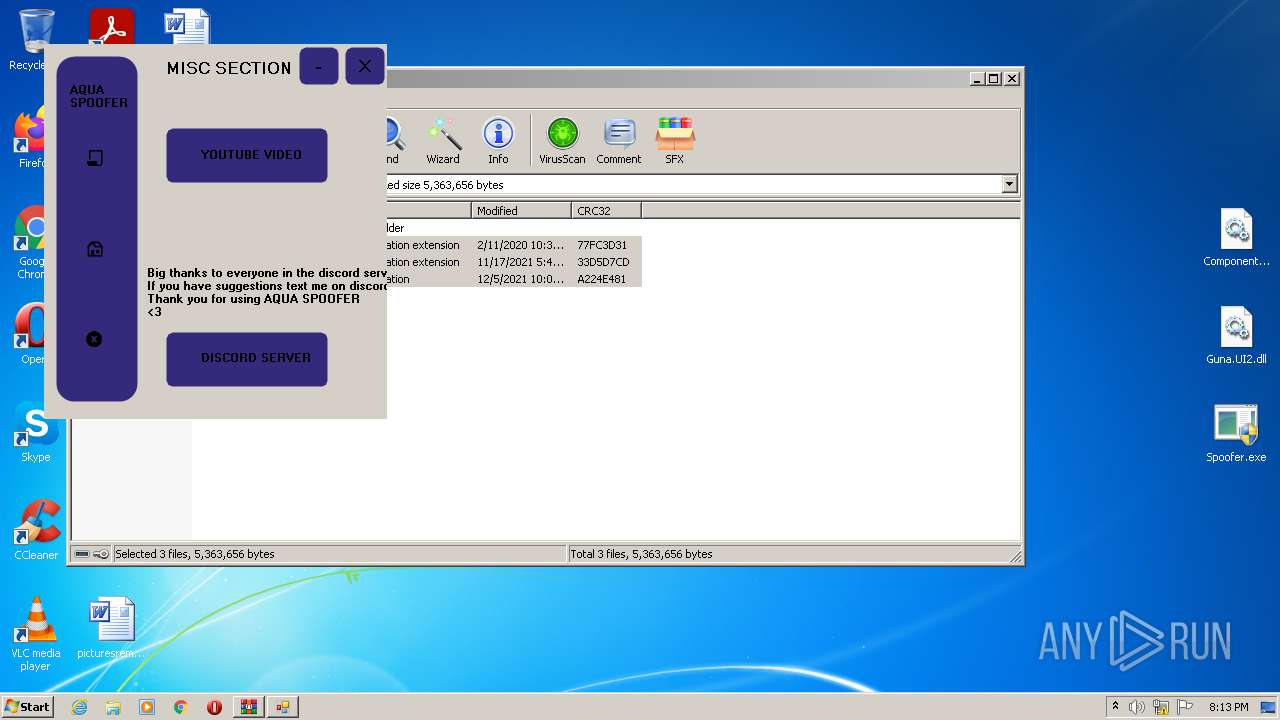Open Windows Explorer from the taskbar
The height and width of the screenshot is (720, 1280).
(113, 707)
